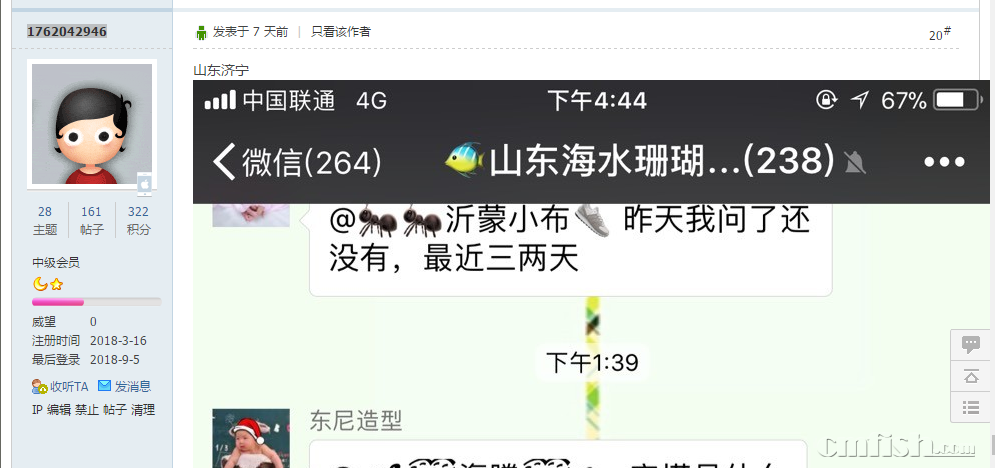Filter posts with 只看该作者 link
This screenshot has width=995, height=468.
[x=341, y=32]
